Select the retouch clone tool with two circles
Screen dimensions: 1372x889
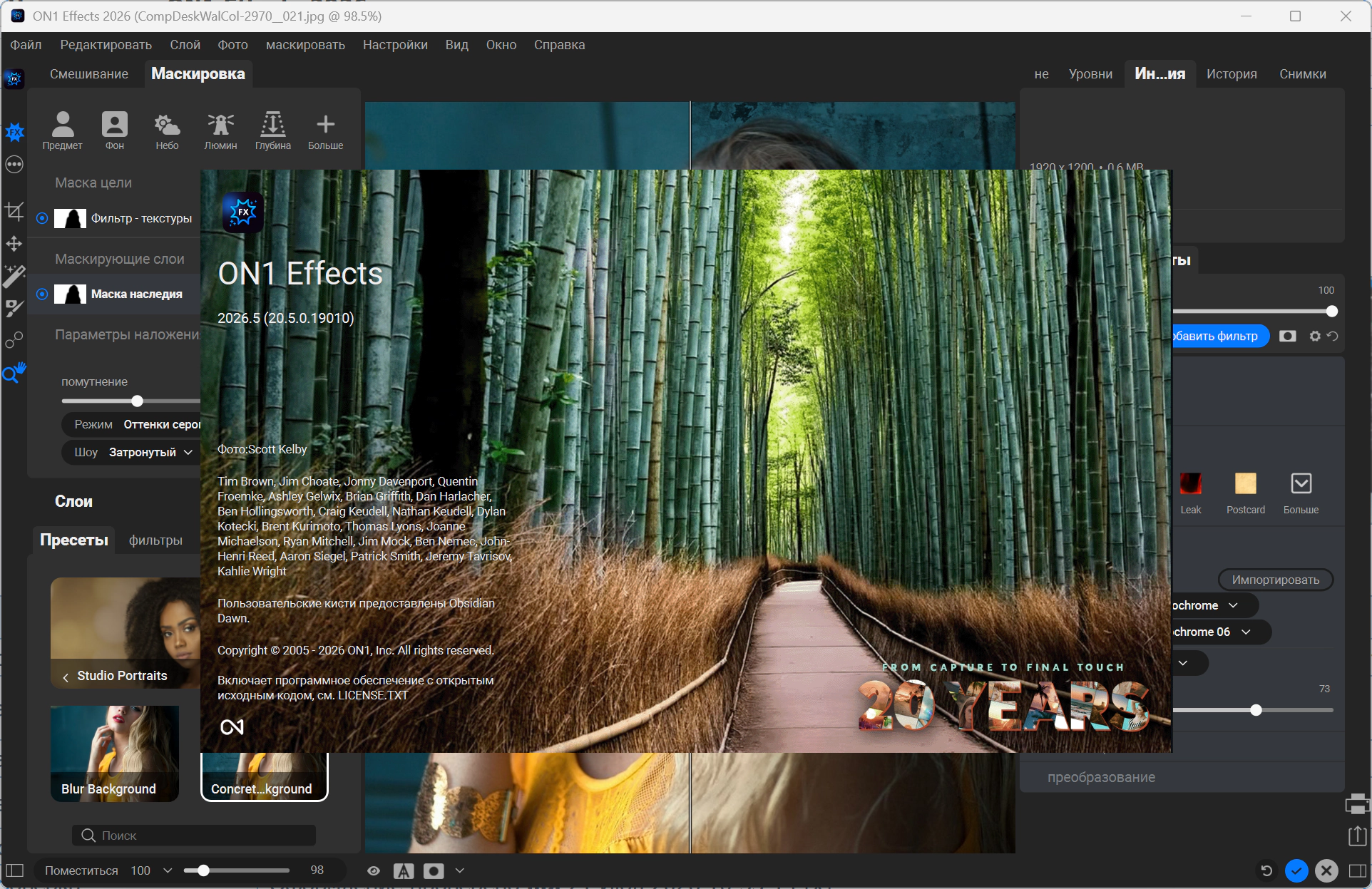pyautogui.click(x=14, y=340)
